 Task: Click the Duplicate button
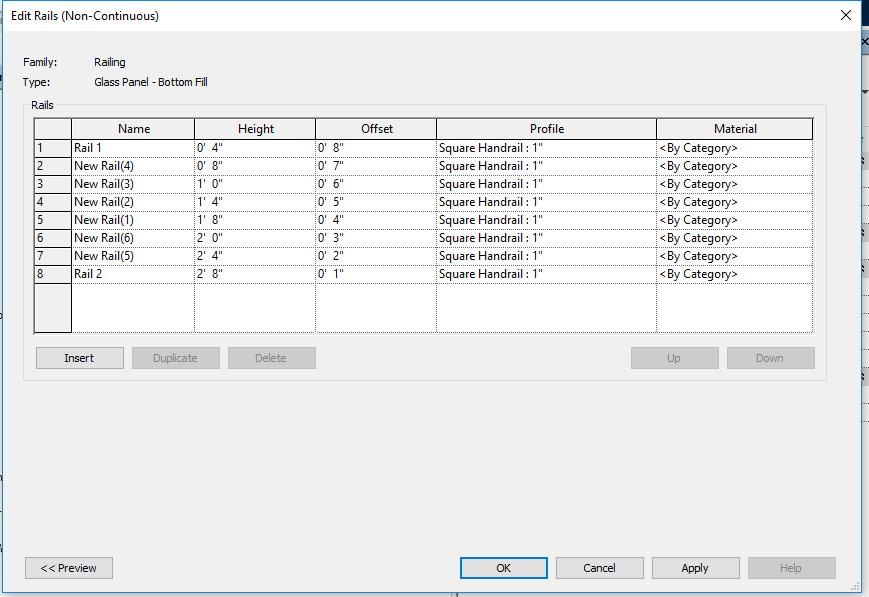point(175,357)
